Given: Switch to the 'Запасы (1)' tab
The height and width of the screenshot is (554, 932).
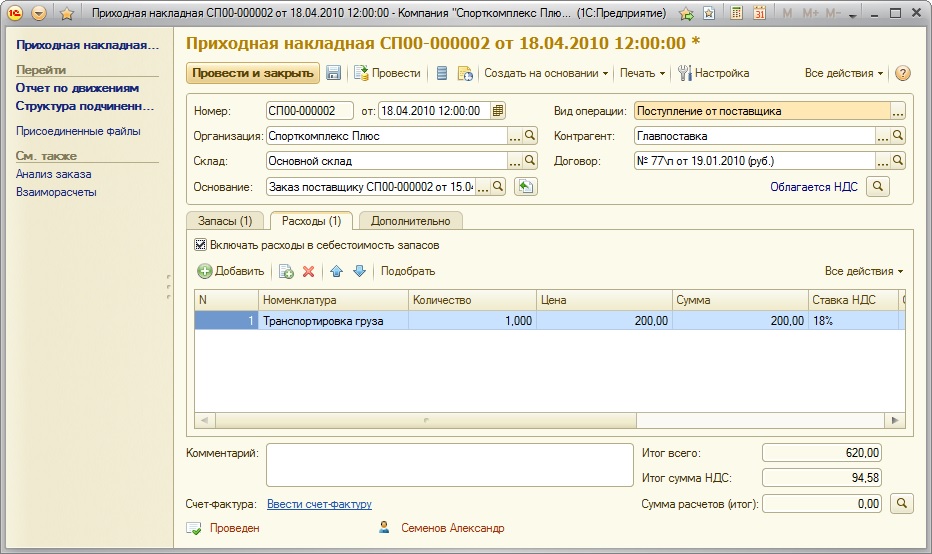Looking at the screenshot, I should click(225, 221).
